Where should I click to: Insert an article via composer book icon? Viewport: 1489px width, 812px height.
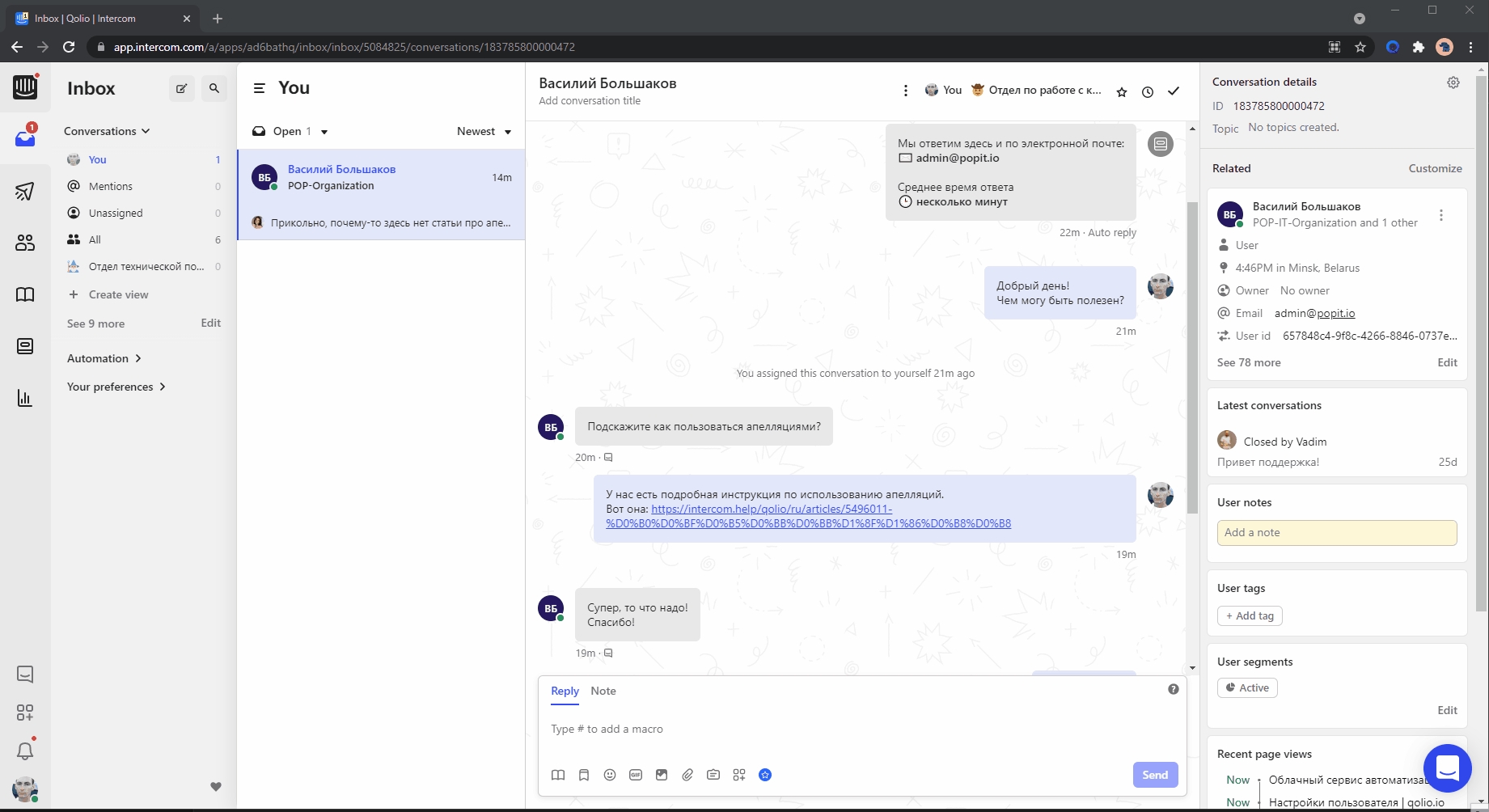tap(558, 775)
